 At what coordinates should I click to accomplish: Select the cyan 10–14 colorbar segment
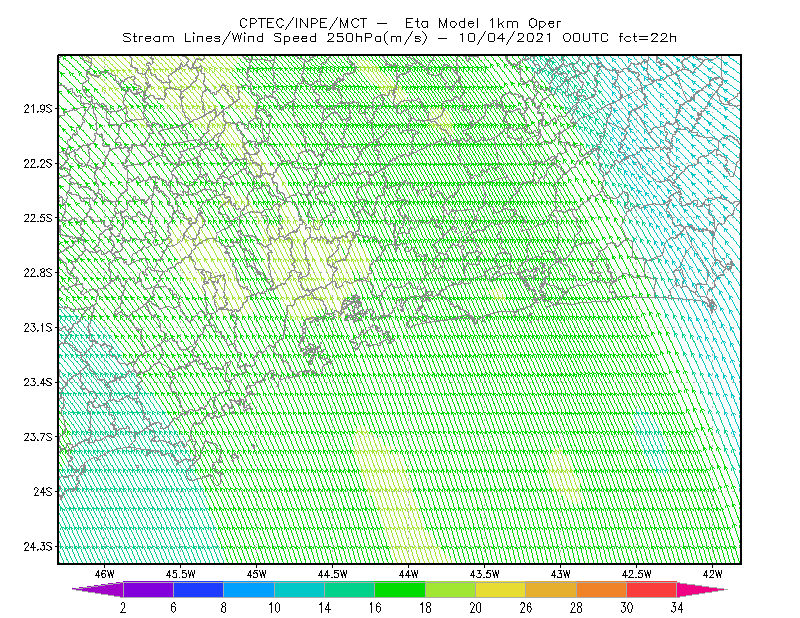(299, 589)
